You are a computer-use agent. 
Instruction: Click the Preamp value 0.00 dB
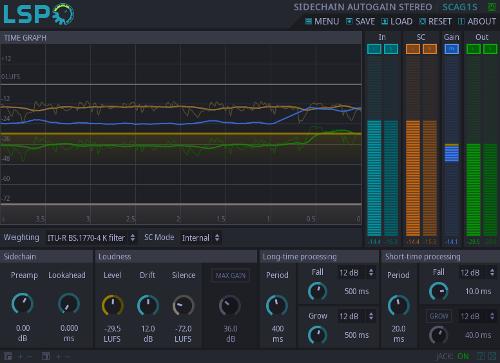[23, 333]
